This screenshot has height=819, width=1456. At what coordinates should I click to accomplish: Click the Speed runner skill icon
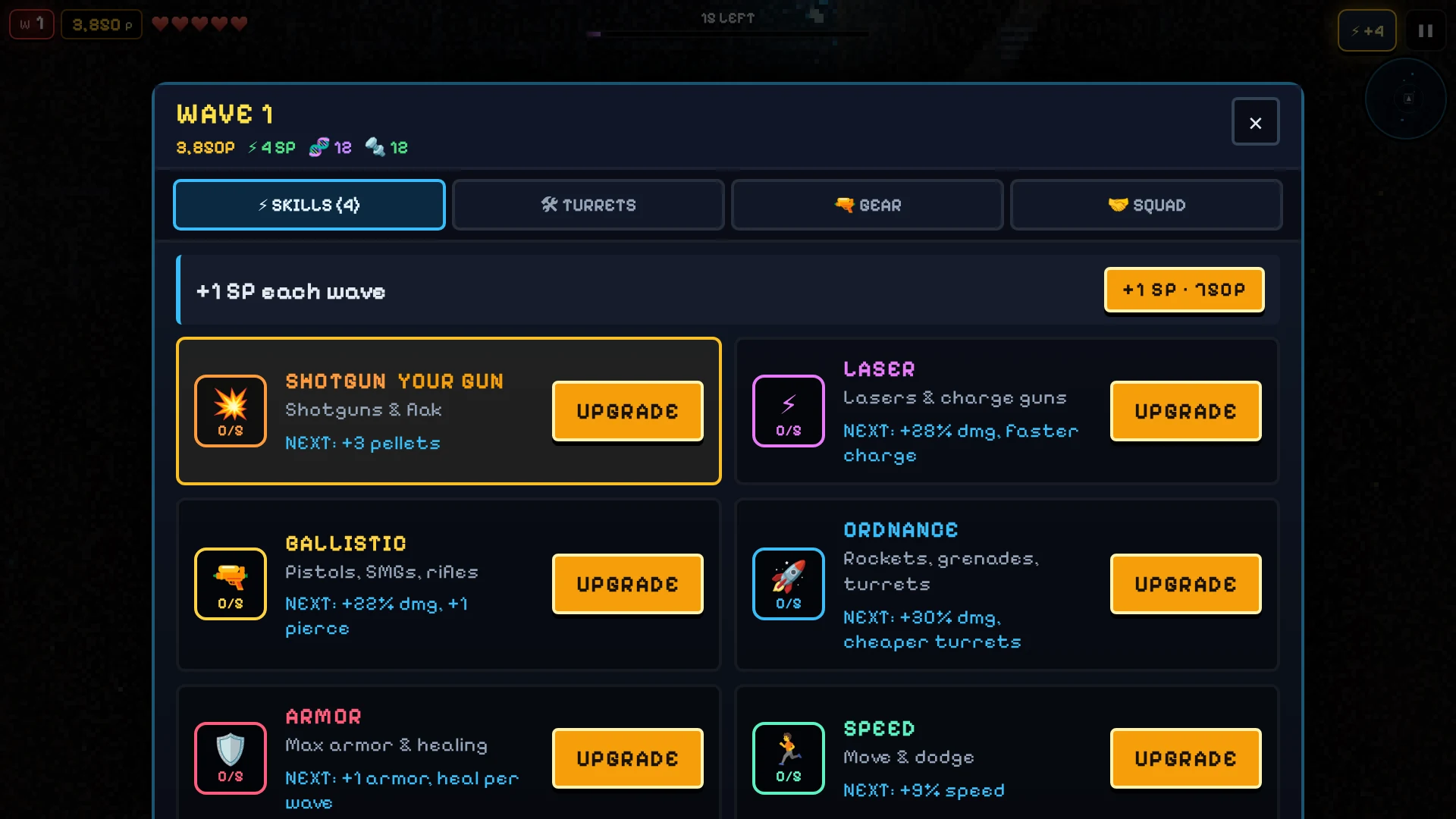point(789,758)
